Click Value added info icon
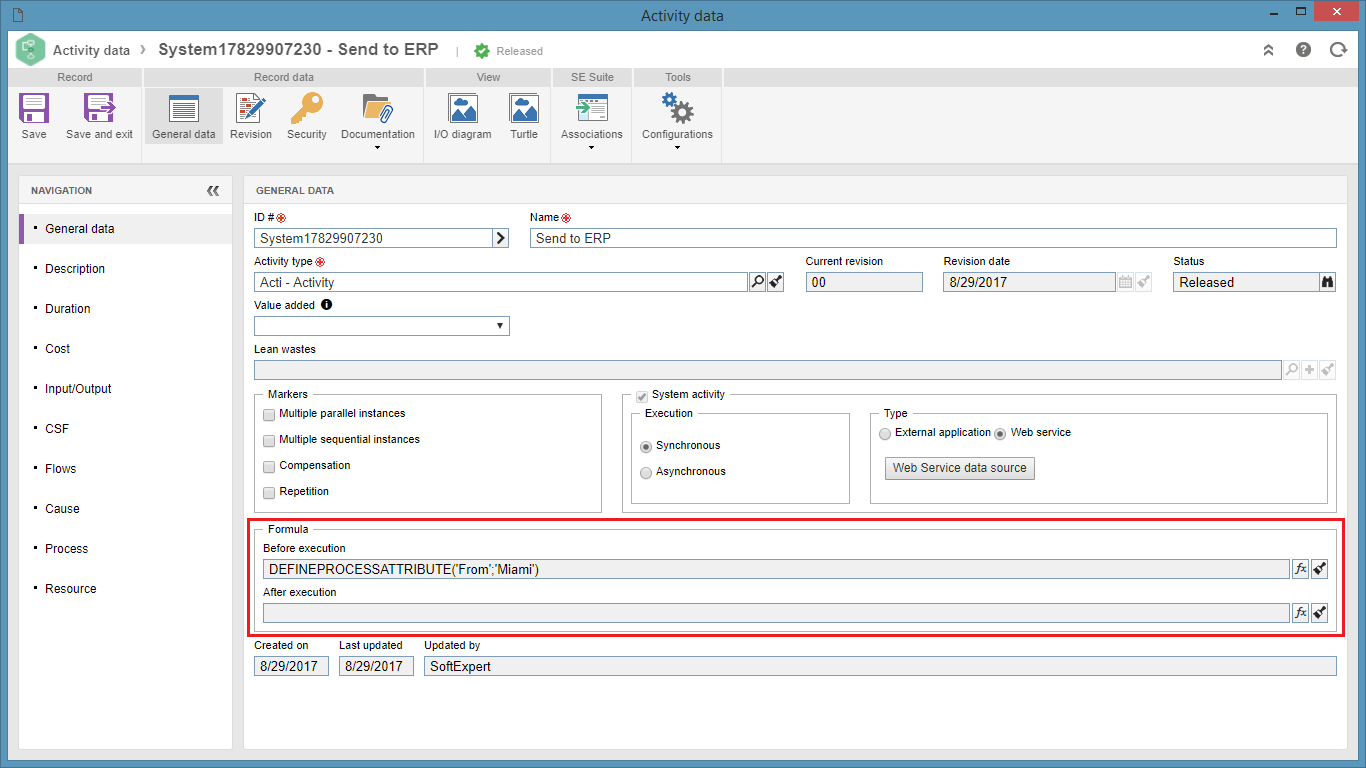The height and width of the screenshot is (768, 1366). tap(326, 305)
